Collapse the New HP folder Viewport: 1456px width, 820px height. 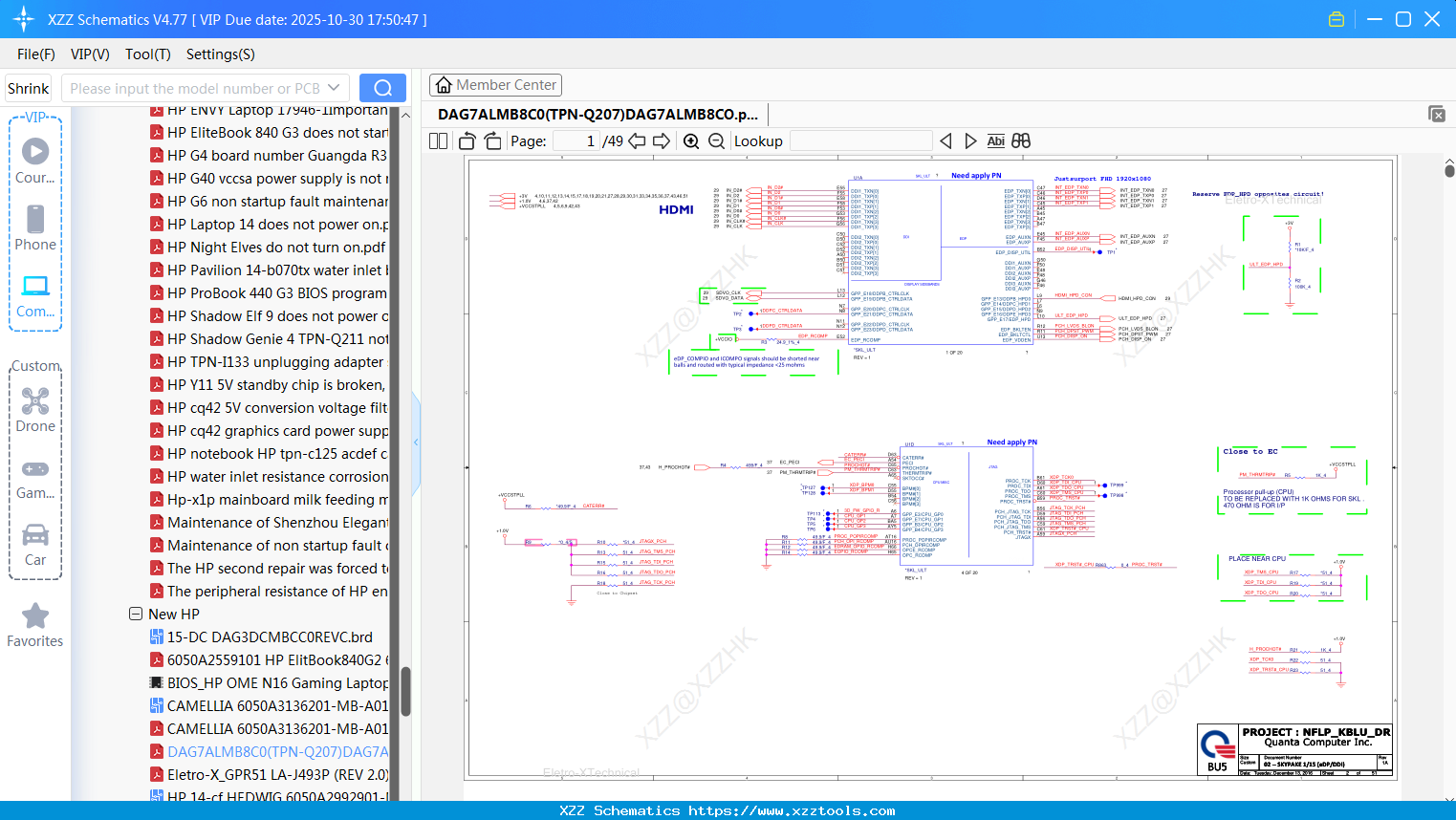136,615
